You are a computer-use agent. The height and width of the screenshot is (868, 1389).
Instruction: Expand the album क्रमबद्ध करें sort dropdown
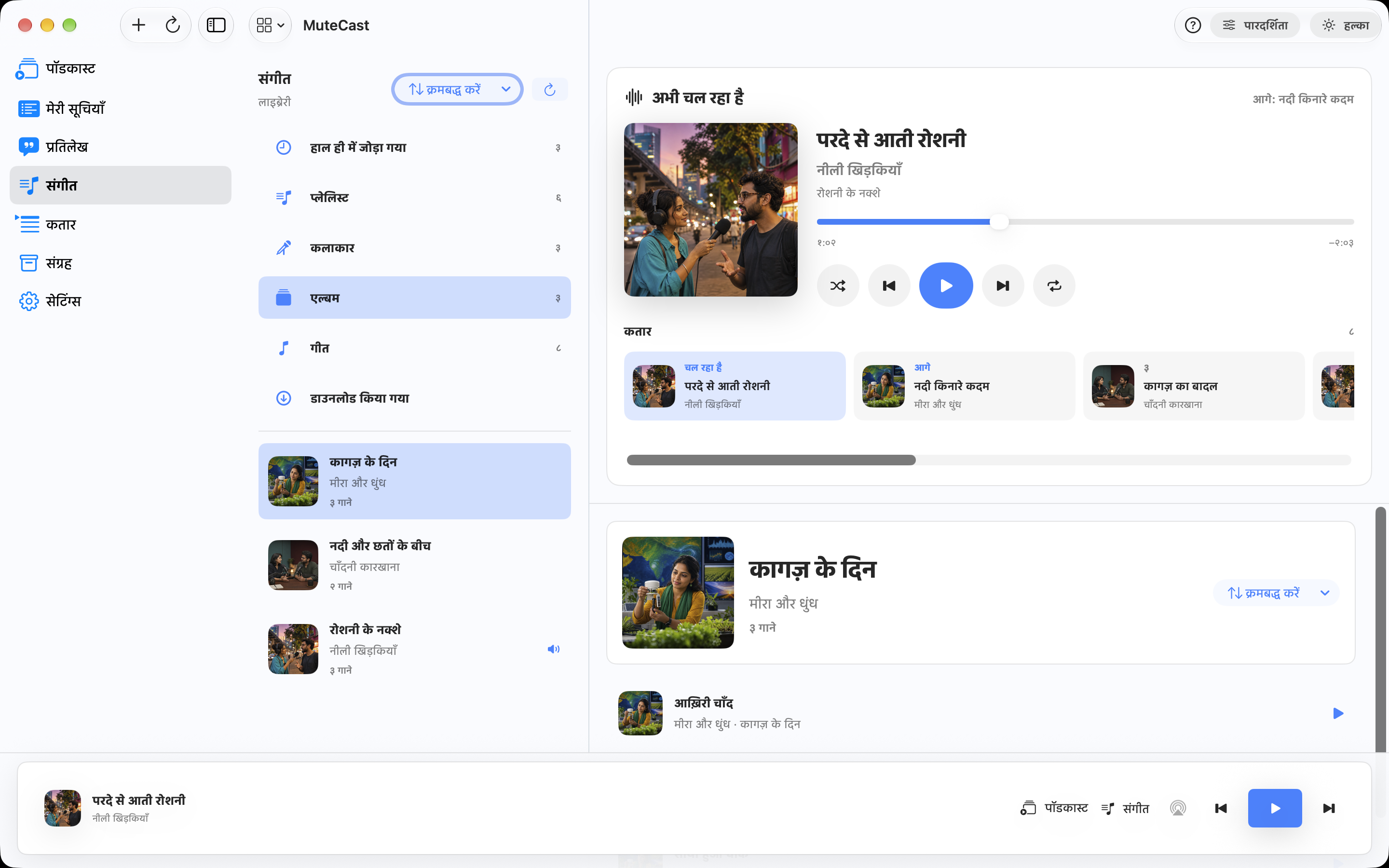click(1276, 593)
